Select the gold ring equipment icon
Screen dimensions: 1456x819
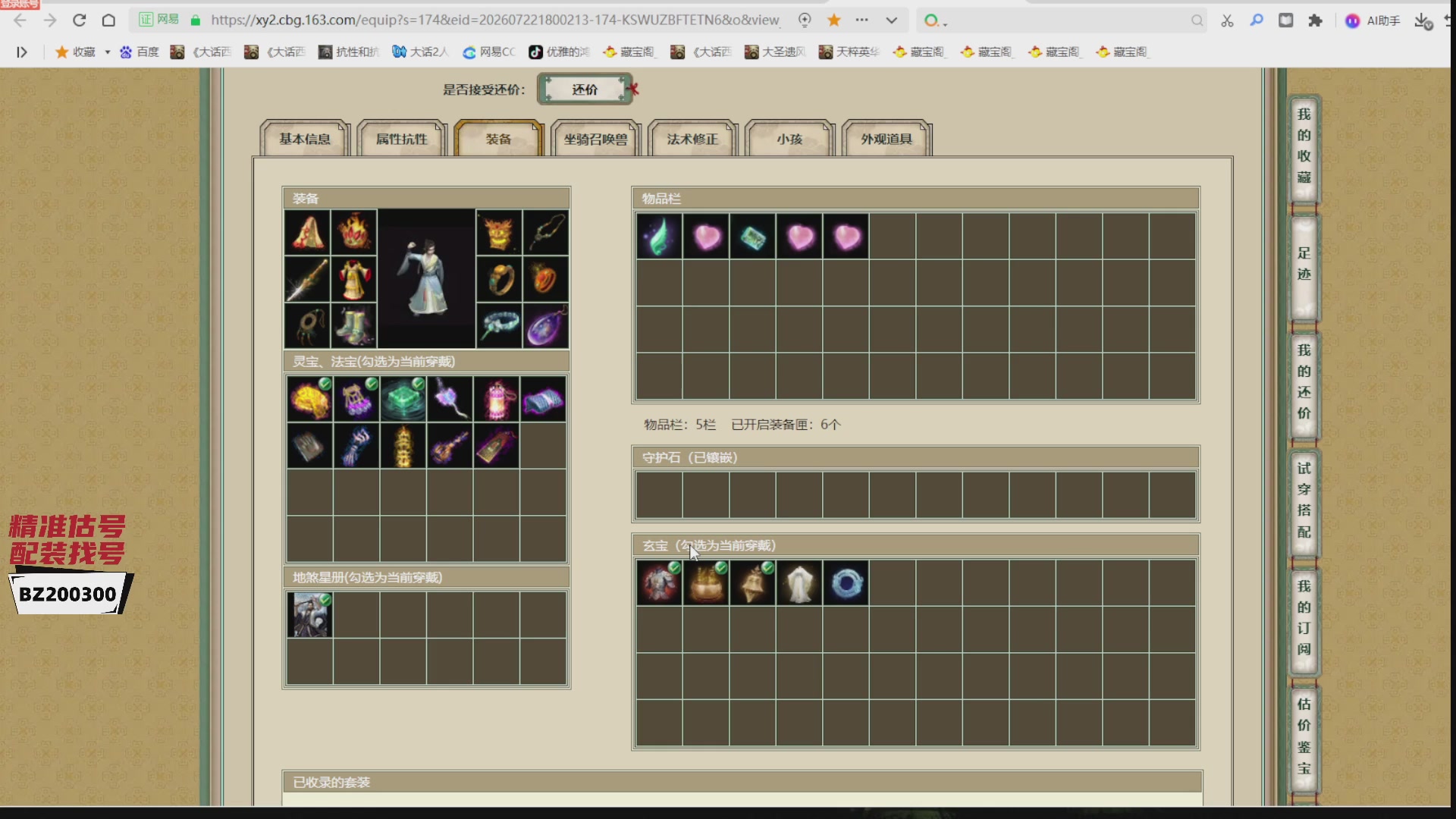coord(499,279)
